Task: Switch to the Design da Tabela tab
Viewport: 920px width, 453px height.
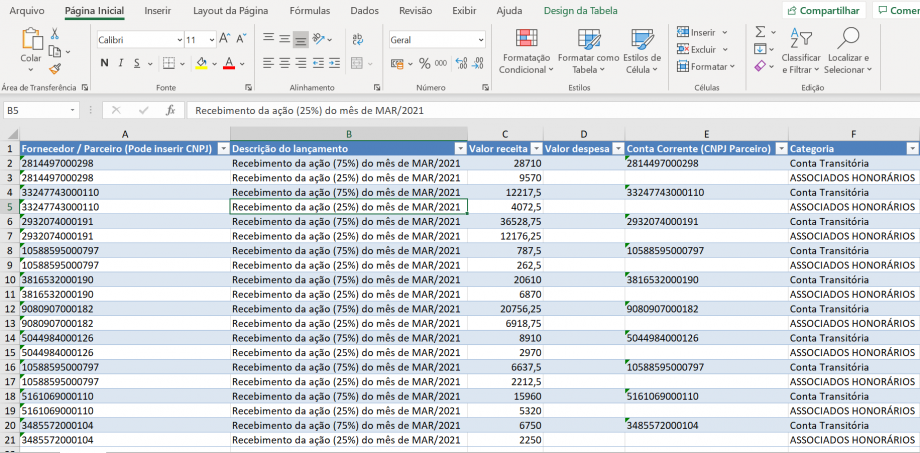Action: 580,10
